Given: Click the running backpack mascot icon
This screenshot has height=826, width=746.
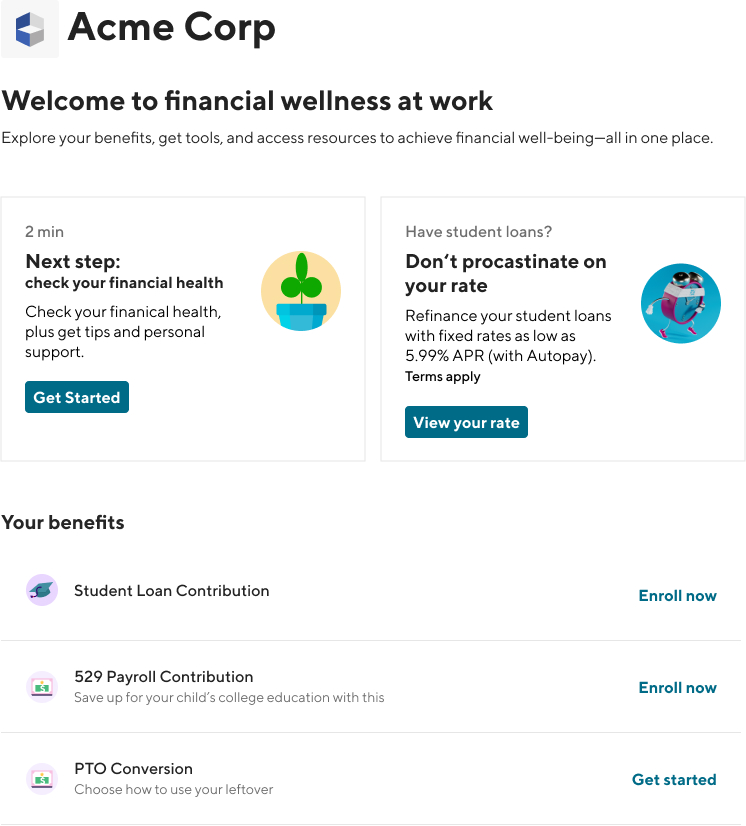Looking at the screenshot, I should [681, 303].
